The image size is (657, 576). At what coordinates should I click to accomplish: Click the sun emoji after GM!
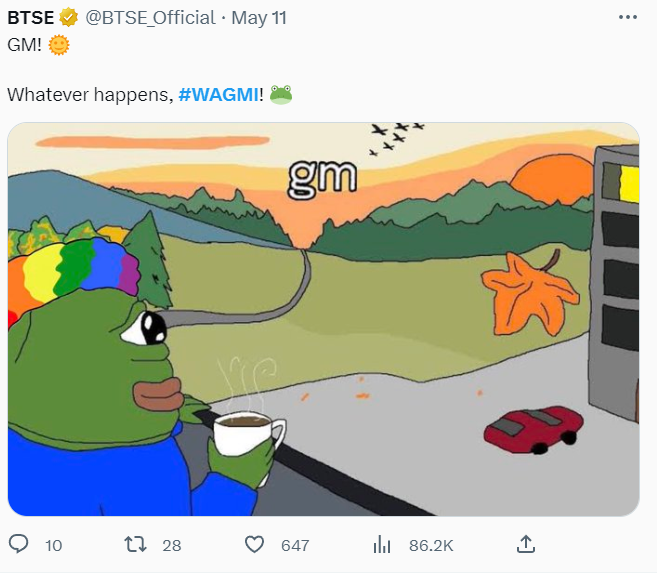pyautogui.click(x=59, y=45)
